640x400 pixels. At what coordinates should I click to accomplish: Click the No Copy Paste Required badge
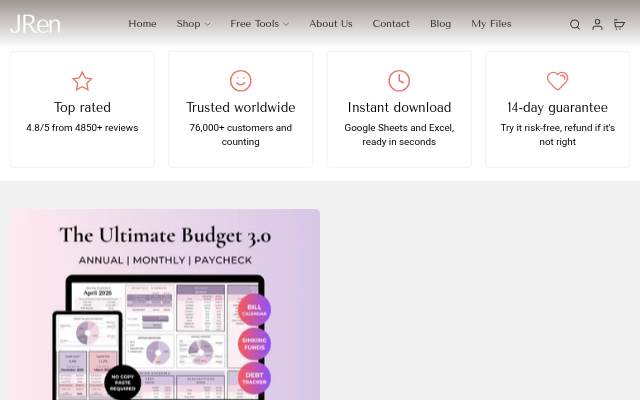[x=122, y=382]
